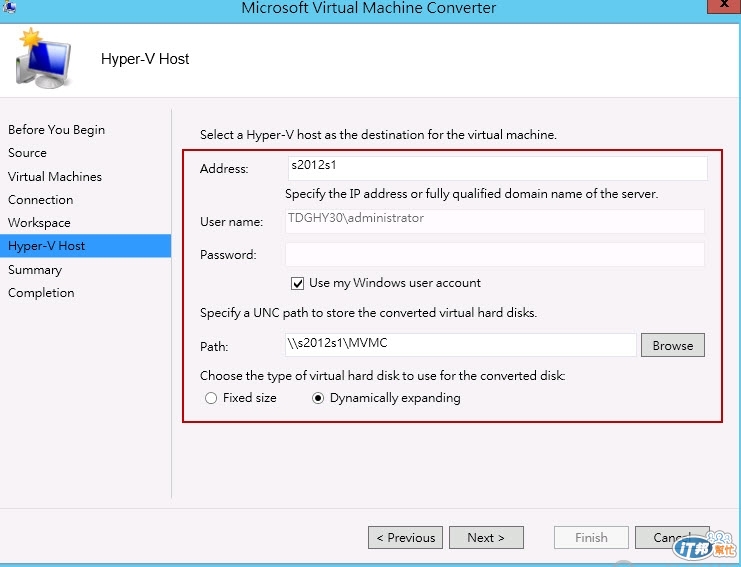Click the 'Specify a UNC path' instruction
This screenshot has width=741, height=567.
point(368,313)
